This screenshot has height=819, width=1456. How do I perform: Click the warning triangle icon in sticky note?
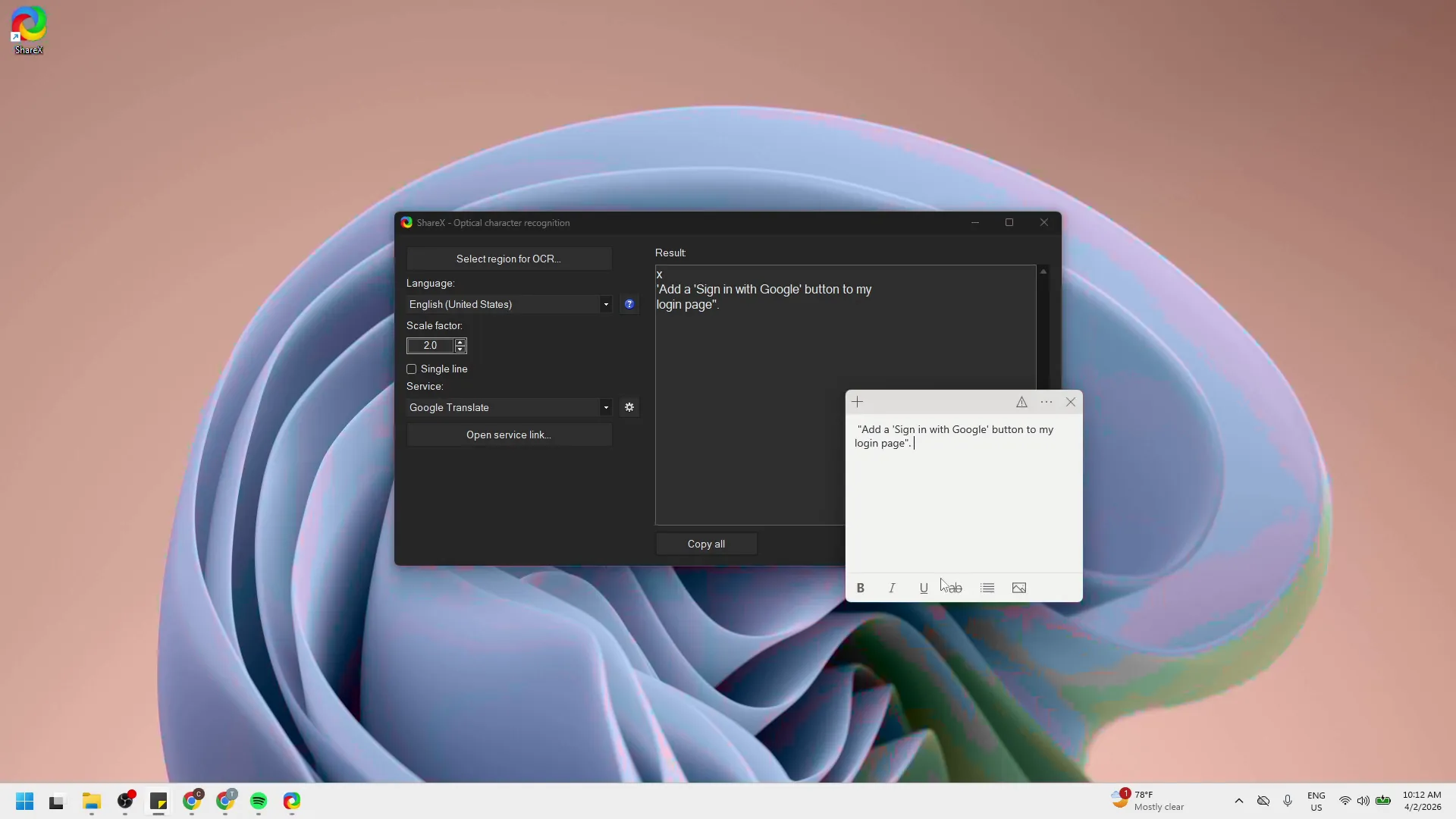pyautogui.click(x=1021, y=402)
